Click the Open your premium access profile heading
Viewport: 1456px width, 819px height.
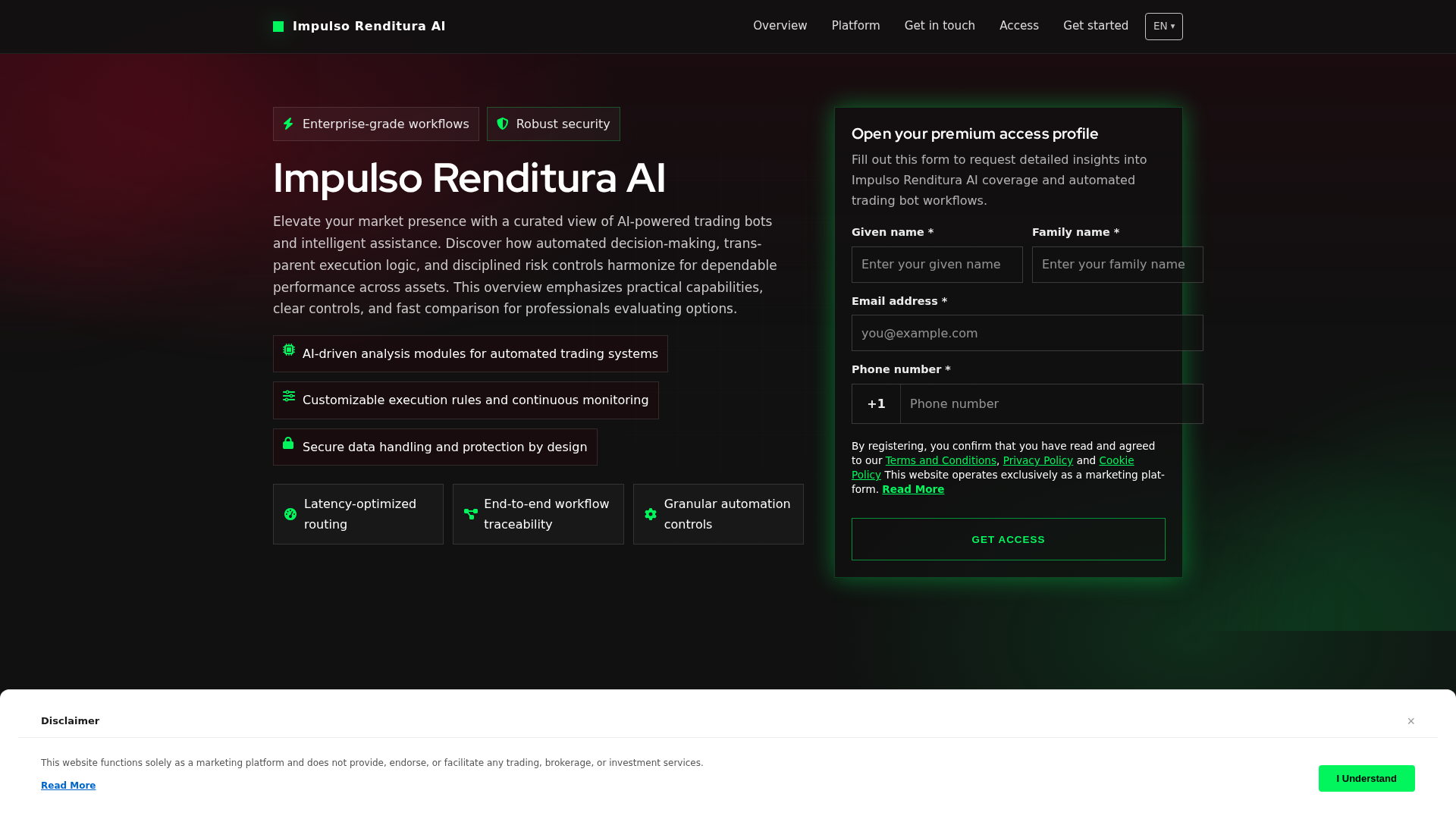coord(975,133)
